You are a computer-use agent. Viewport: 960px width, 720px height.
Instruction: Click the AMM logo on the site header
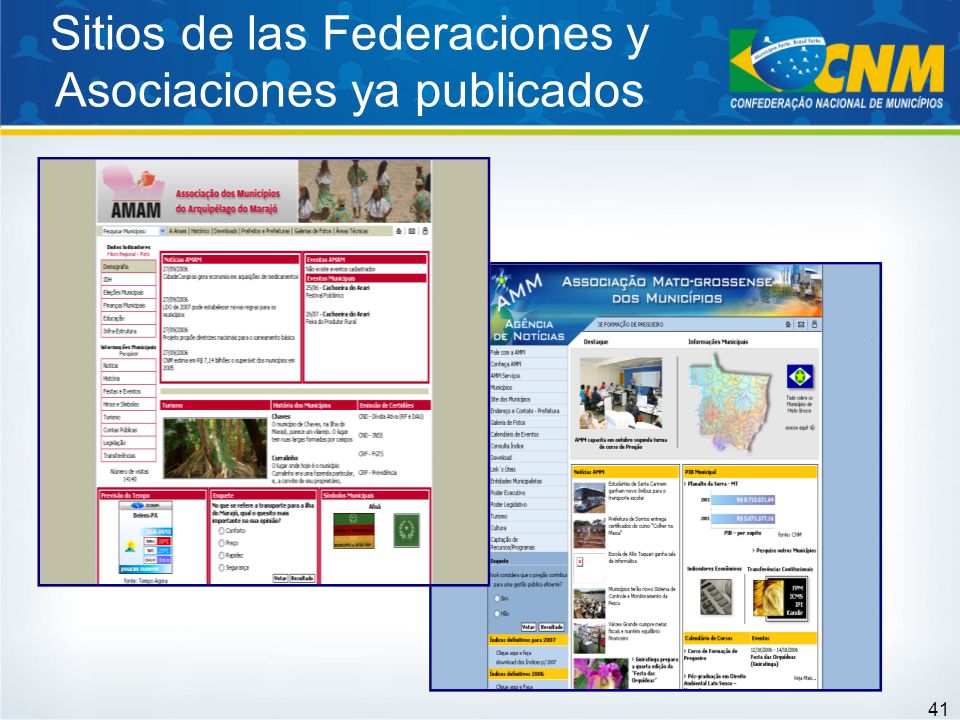click(x=519, y=290)
